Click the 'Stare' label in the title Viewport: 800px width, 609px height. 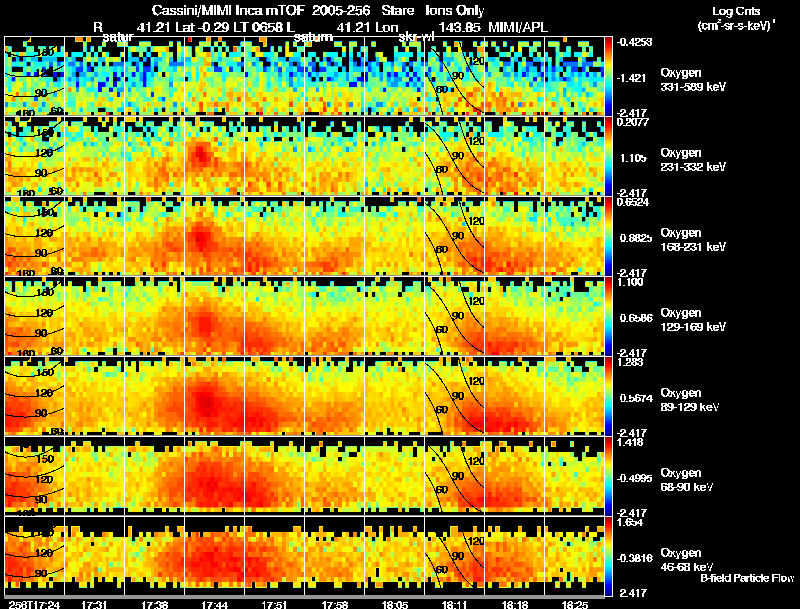[397, 10]
